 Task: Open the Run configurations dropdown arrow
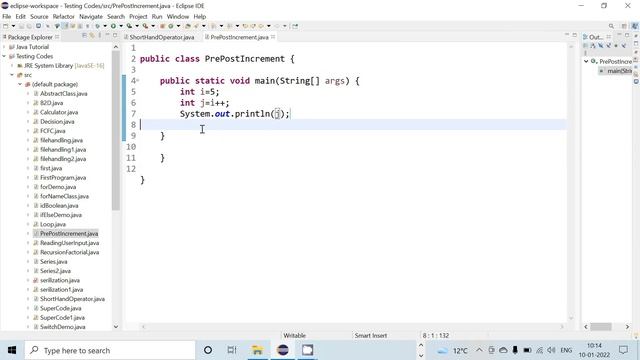121,26
